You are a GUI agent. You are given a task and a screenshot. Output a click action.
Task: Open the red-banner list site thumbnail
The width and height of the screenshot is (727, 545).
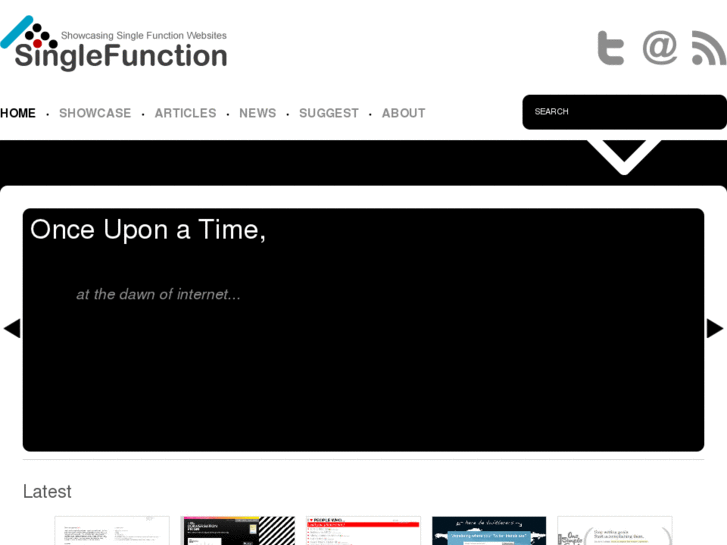tap(364, 531)
